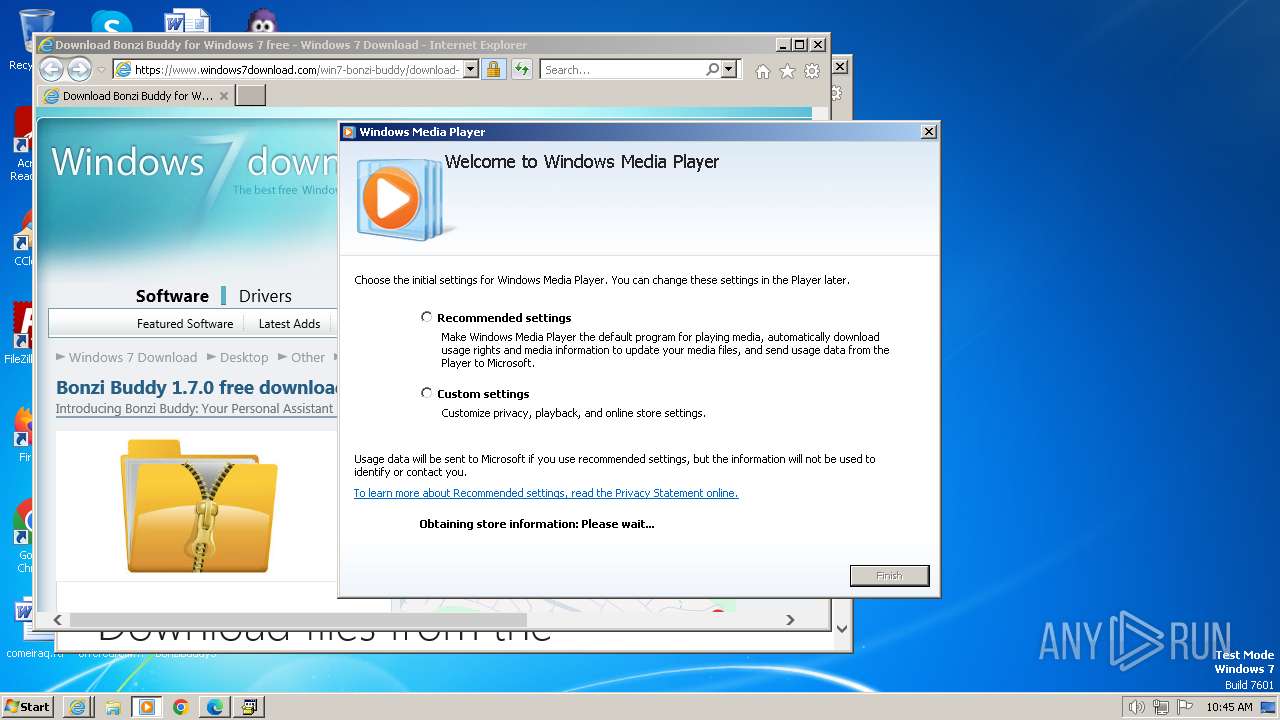Image resolution: width=1280 pixels, height=720 pixels.
Task: Follow the Other breadcrumb link
Action: click(x=308, y=357)
